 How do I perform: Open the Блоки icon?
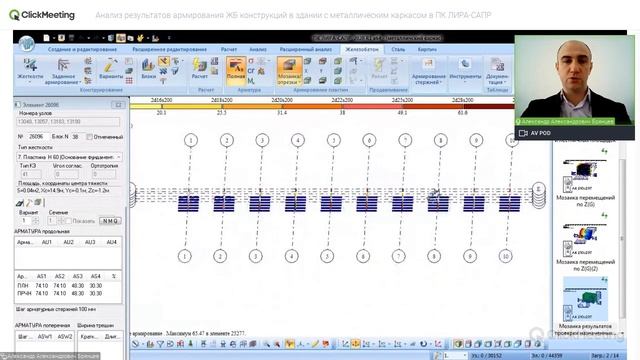point(148,65)
